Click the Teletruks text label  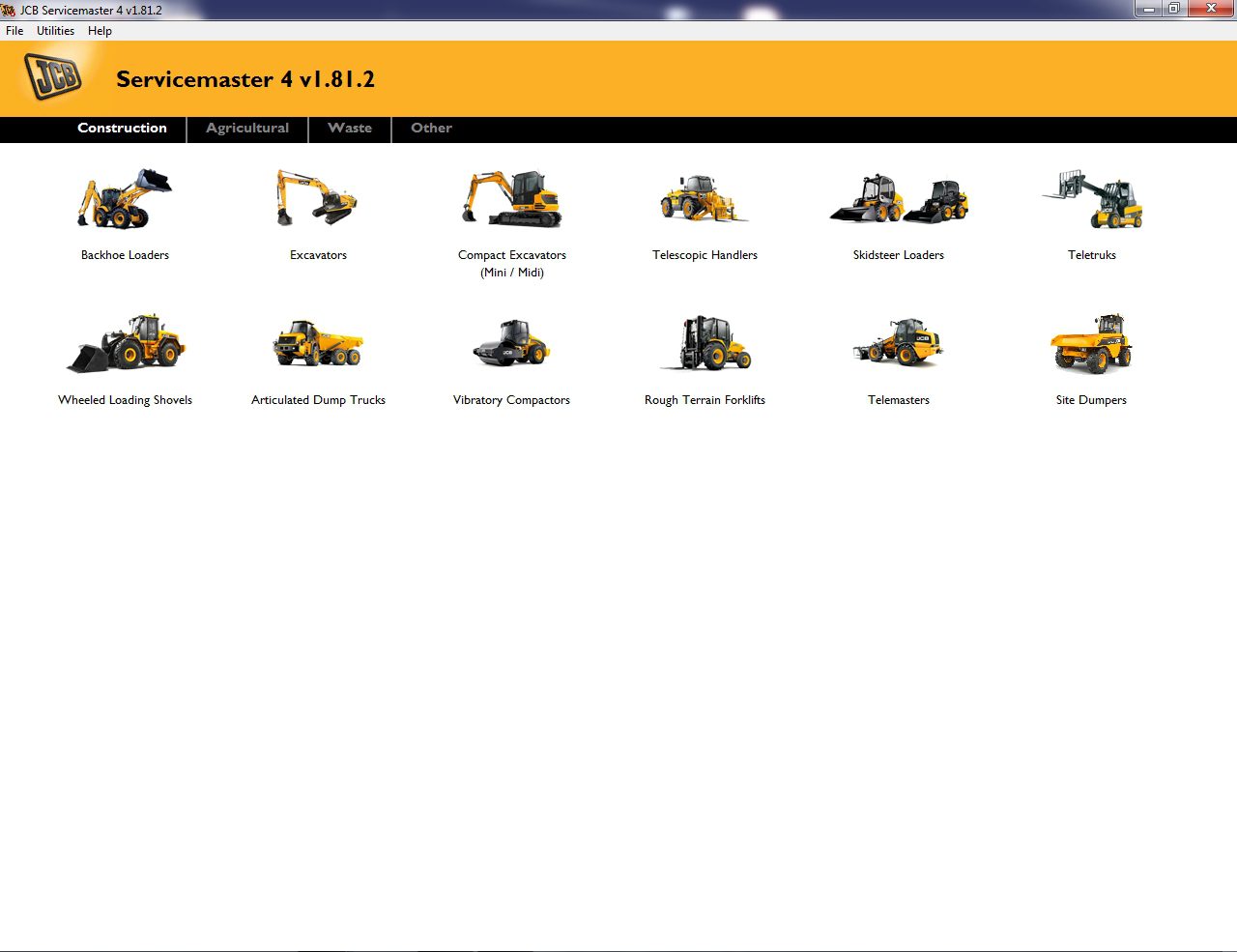pos(1092,255)
